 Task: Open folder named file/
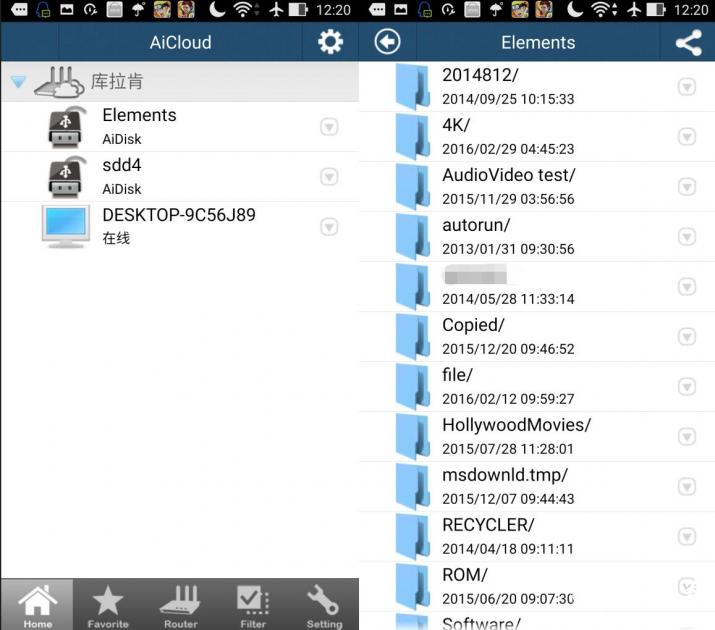pos(537,387)
